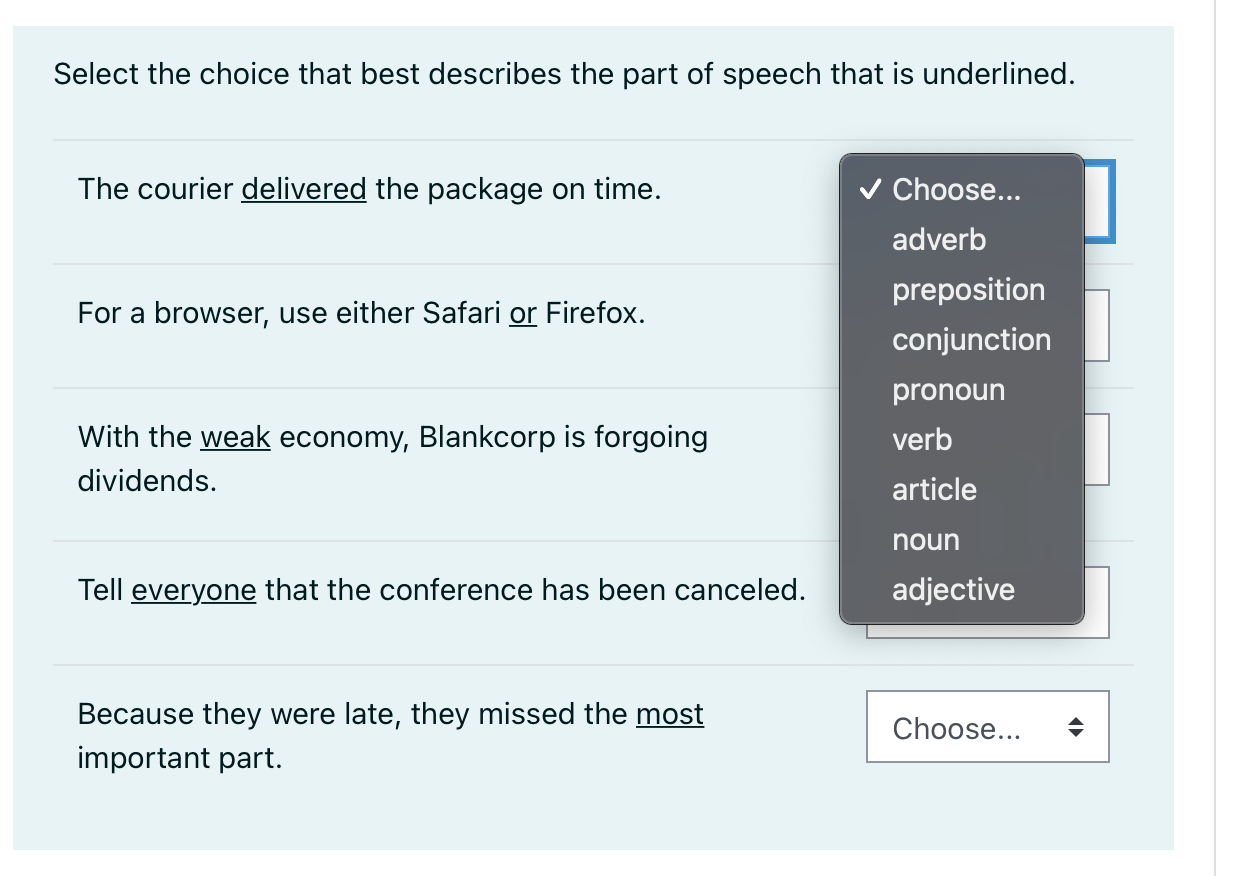Select "adverb" in the part-of-speech list
Screen dimensions: 1236x876
click(x=939, y=239)
